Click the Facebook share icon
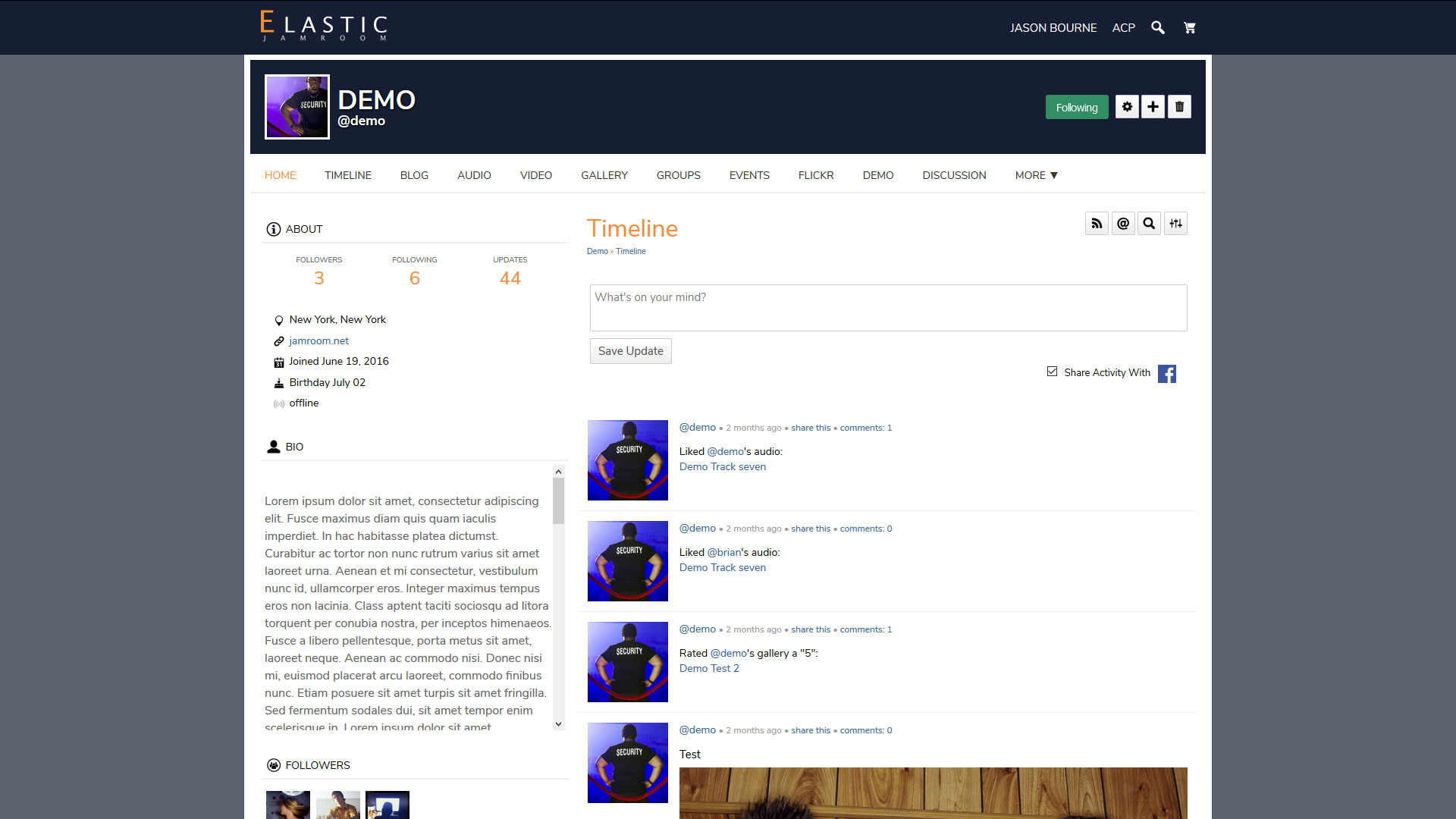The width and height of the screenshot is (1456, 819). point(1166,374)
